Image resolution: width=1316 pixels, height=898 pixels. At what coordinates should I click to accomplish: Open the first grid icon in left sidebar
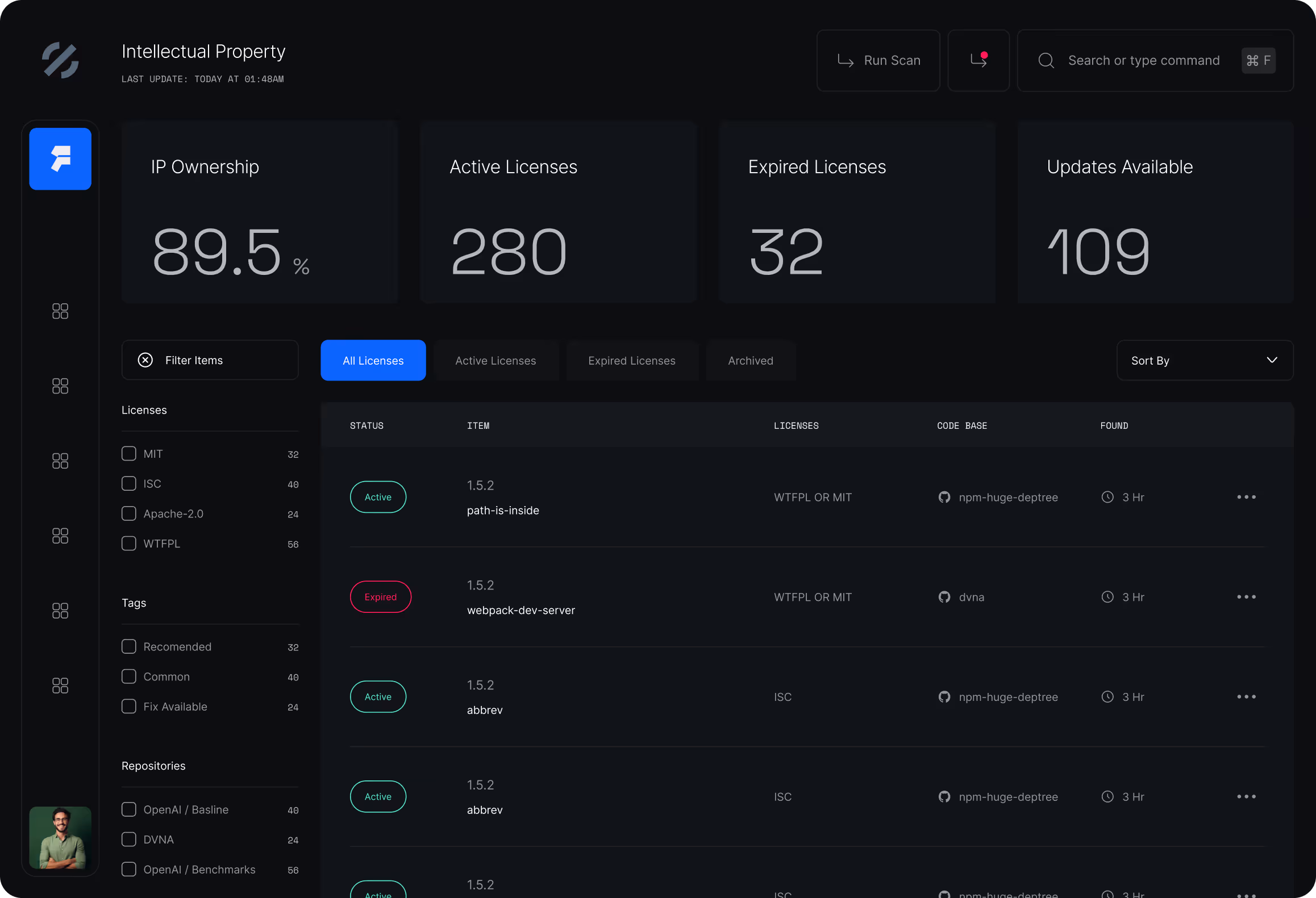click(x=60, y=311)
